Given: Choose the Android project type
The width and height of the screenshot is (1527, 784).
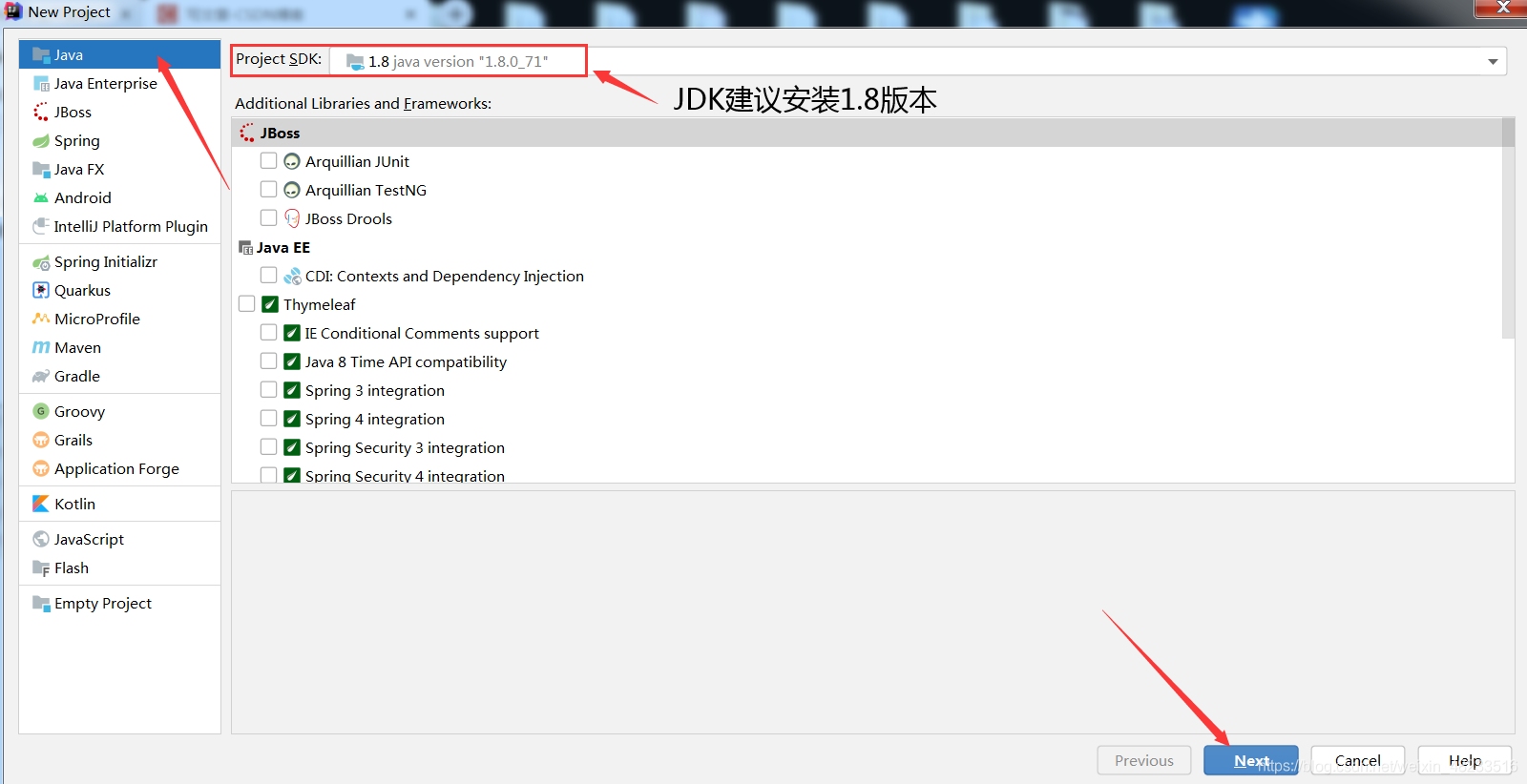Looking at the screenshot, I should pyautogui.click(x=119, y=197).
